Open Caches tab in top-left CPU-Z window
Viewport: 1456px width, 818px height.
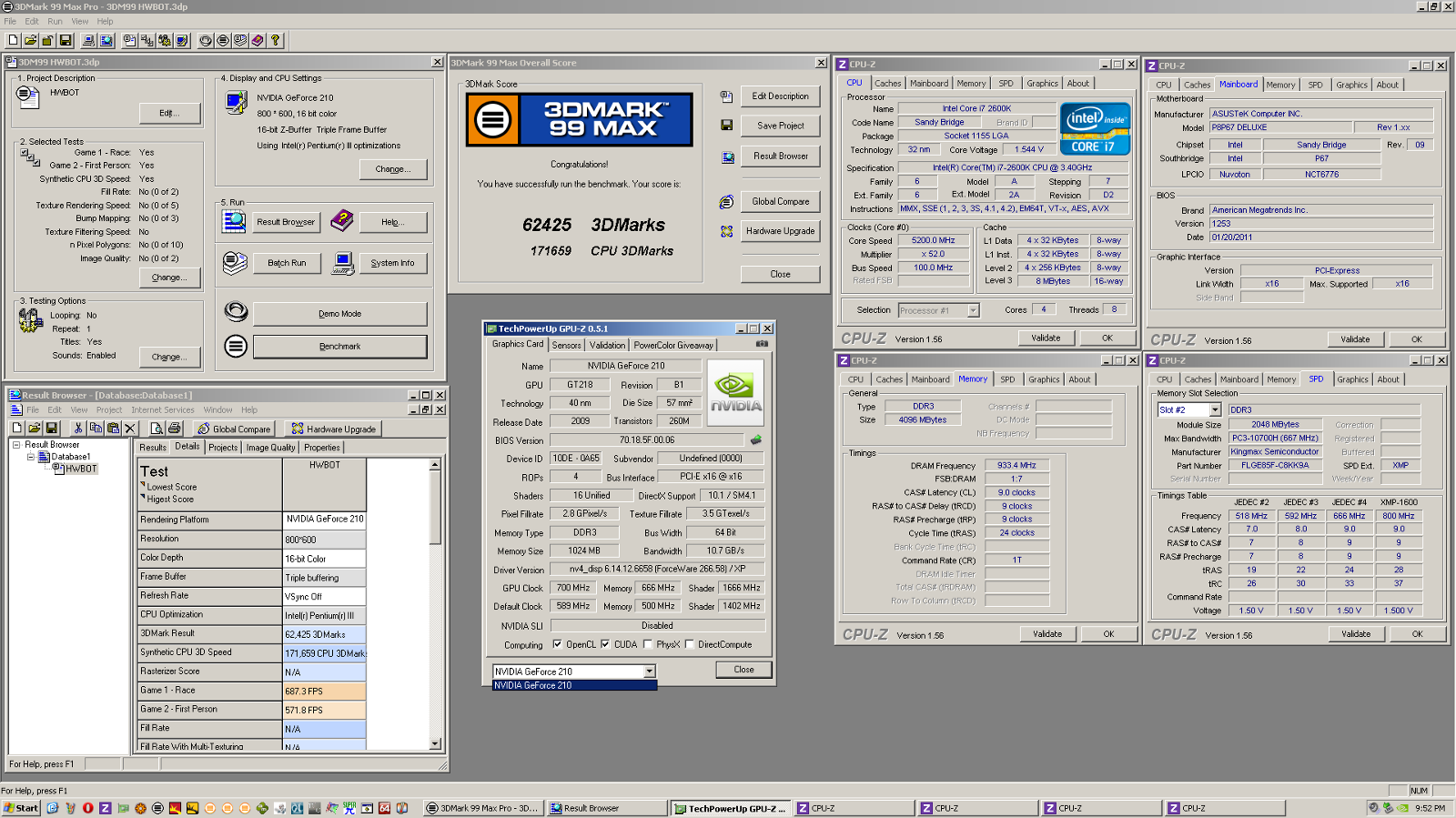(887, 83)
